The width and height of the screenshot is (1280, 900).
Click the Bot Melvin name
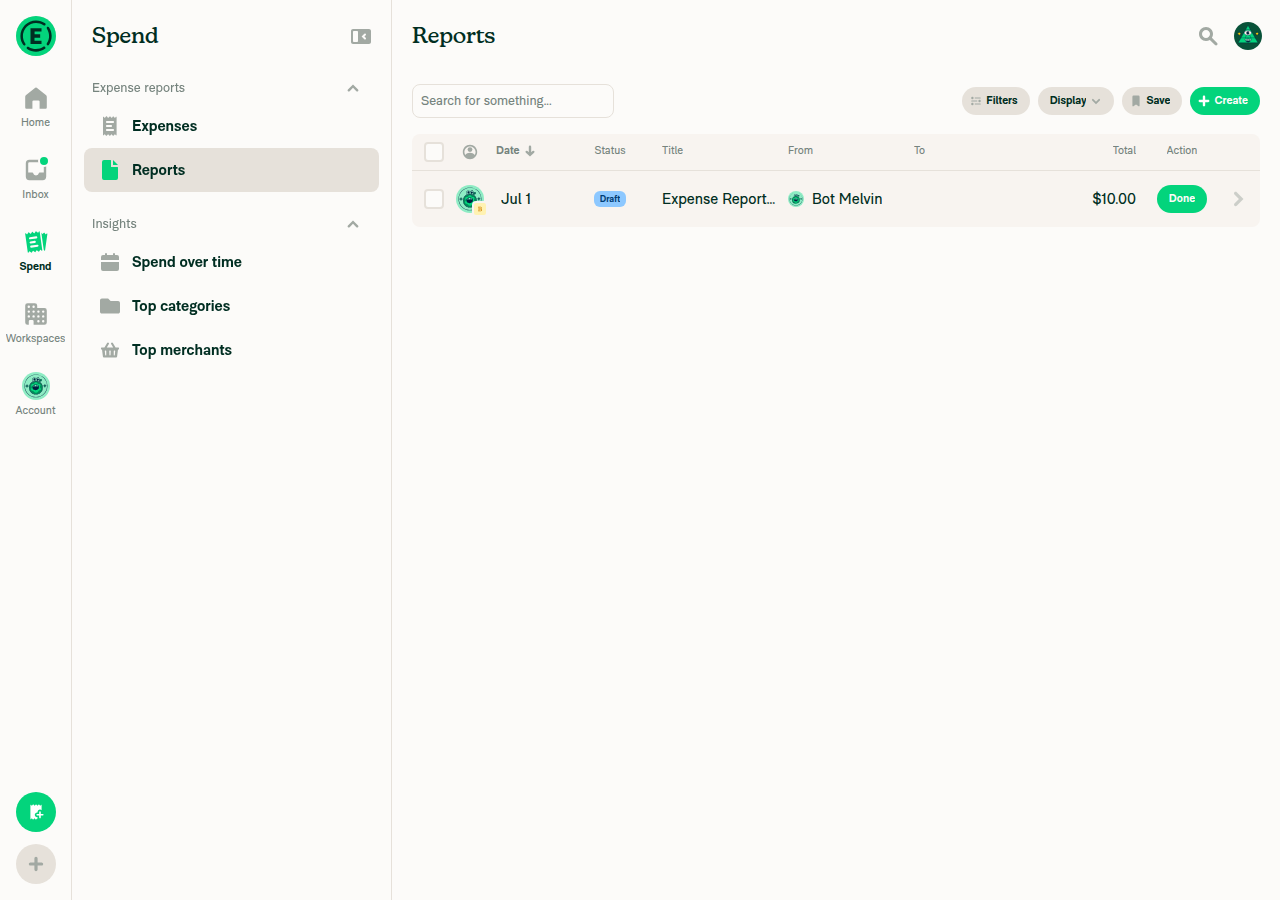pos(847,199)
